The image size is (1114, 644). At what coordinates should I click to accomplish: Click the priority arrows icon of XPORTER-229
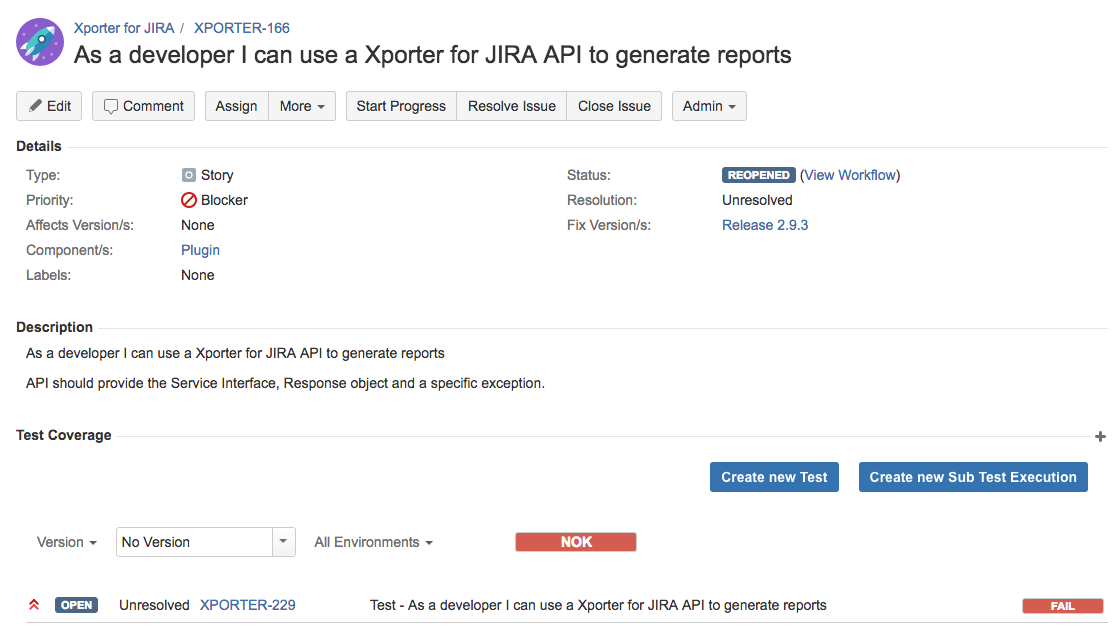pyautogui.click(x=33, y=605)
